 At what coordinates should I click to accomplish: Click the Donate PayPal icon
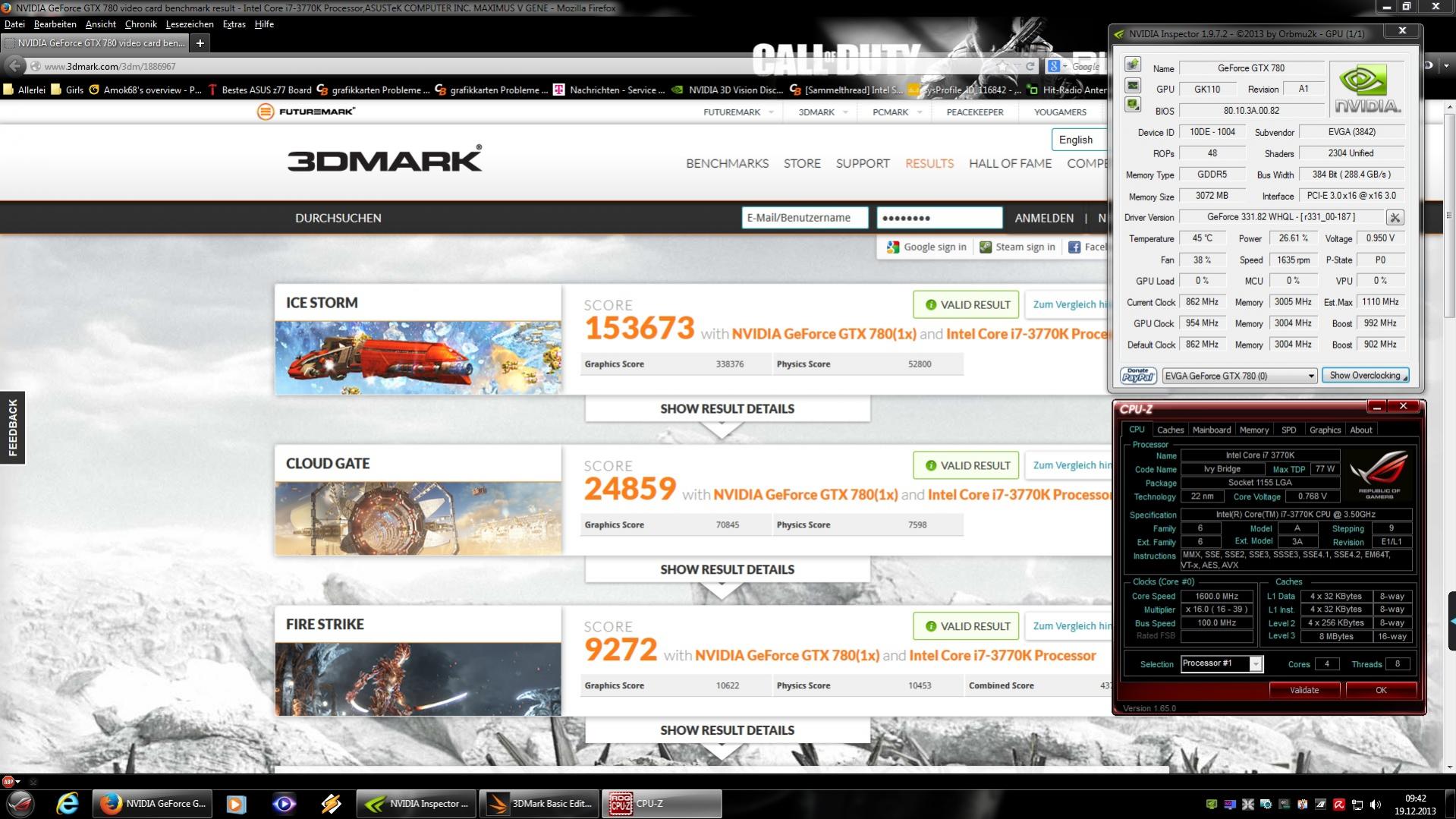click(1138, 376)
